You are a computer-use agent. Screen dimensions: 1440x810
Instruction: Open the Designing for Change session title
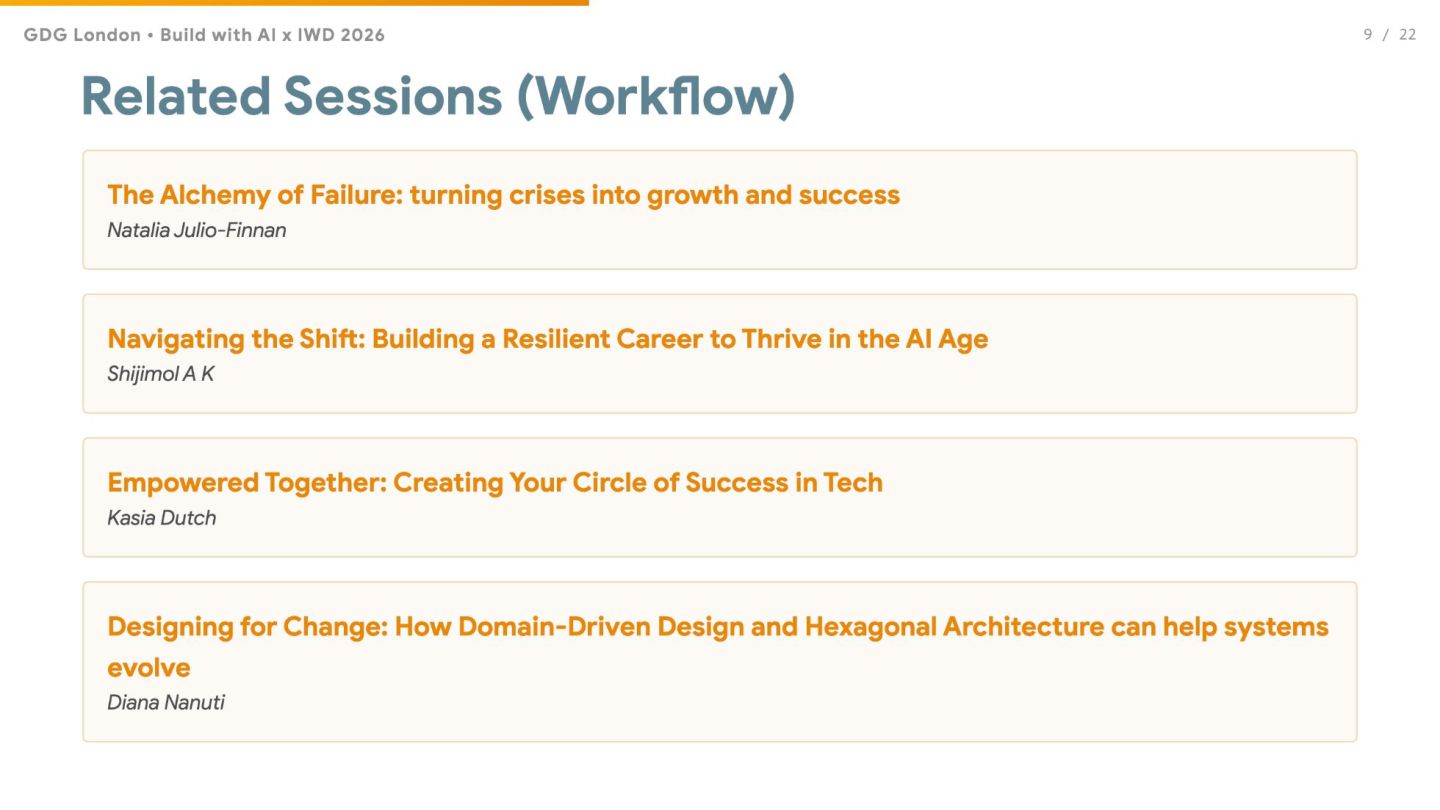(x=717, y=627)
